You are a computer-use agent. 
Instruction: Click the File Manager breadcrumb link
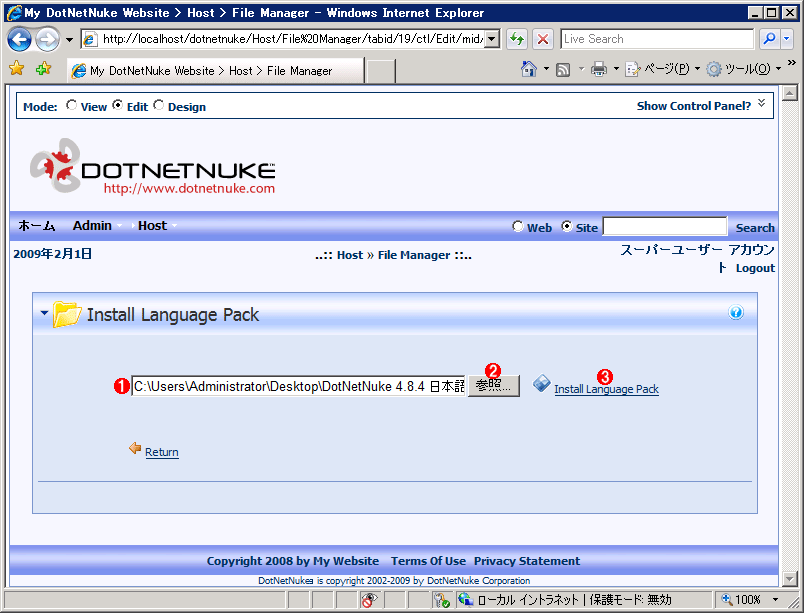coord(414,255)
